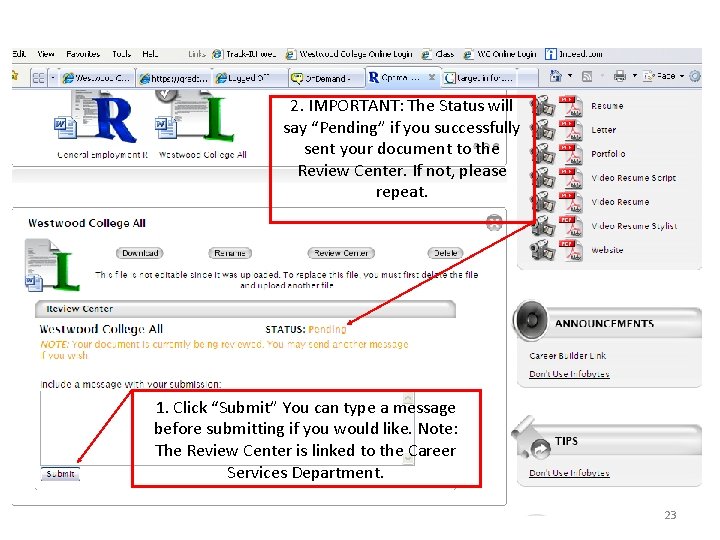Switch to the Logged Off tab
This screenshot has height=540, width=720.
coord(250,78)
